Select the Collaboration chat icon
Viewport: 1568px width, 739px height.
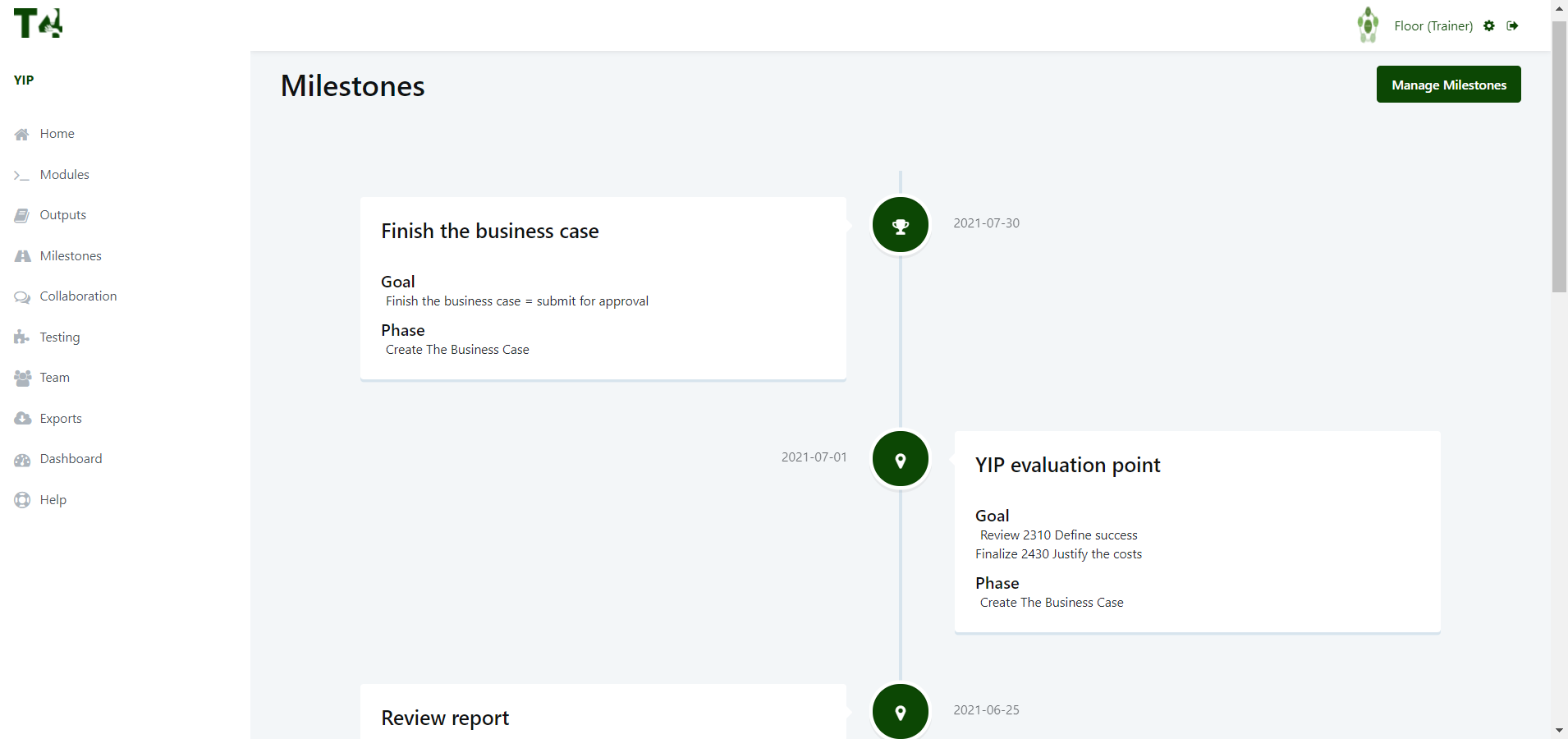coord(22,296)
